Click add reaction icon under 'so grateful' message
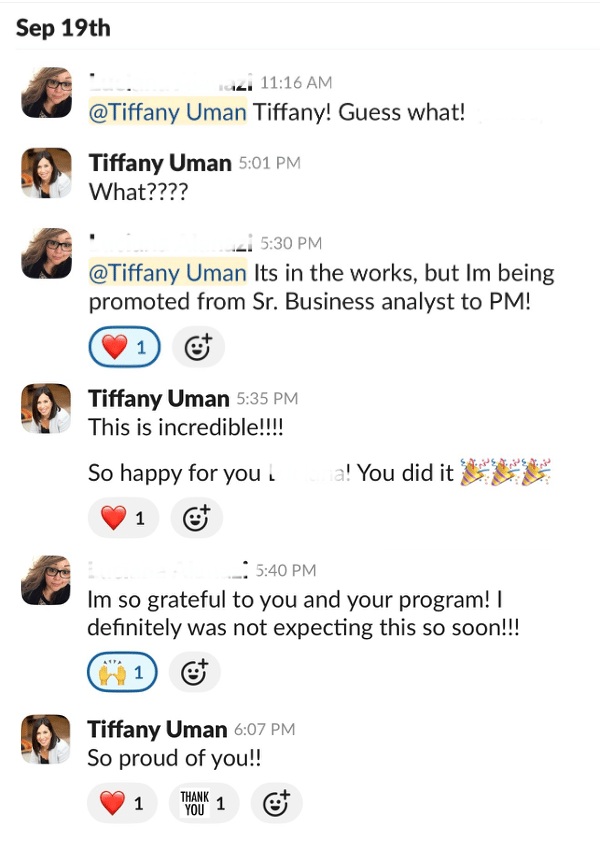The height and width of the screenshot is (850, 600). pyautogui.click(x=195, y=673)
